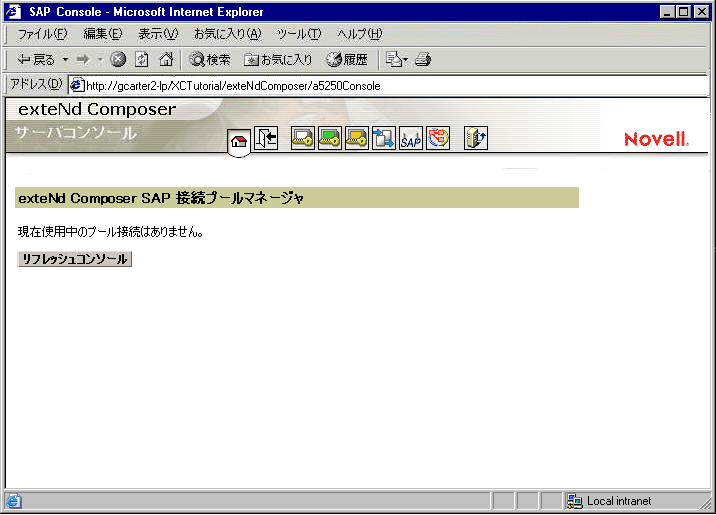Close the SAP Console browser window

point(701,11)
